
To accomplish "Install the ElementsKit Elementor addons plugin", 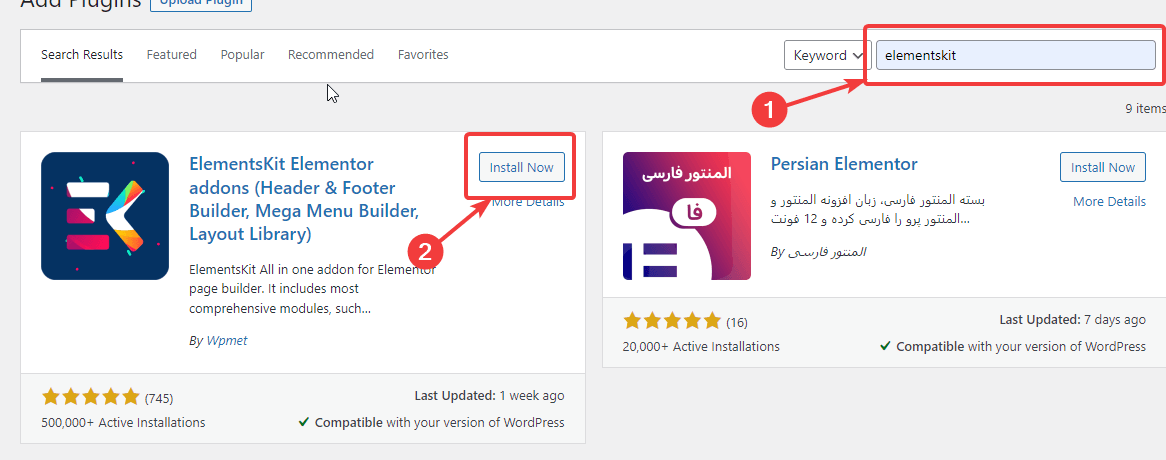I will point(521,167).
